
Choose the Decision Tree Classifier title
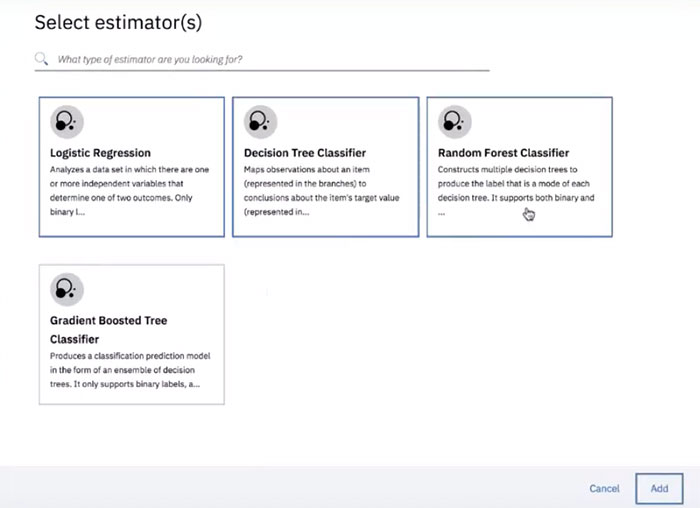click(x=305, y=153)
